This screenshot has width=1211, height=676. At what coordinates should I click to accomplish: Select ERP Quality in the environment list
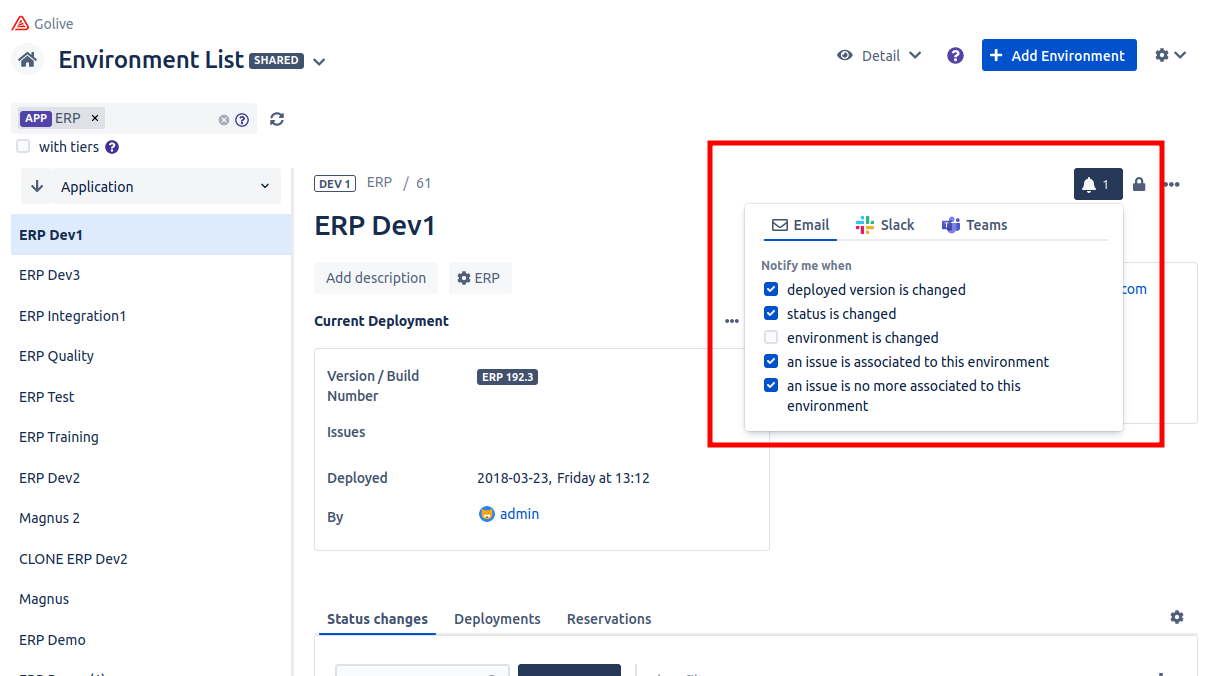57,356
